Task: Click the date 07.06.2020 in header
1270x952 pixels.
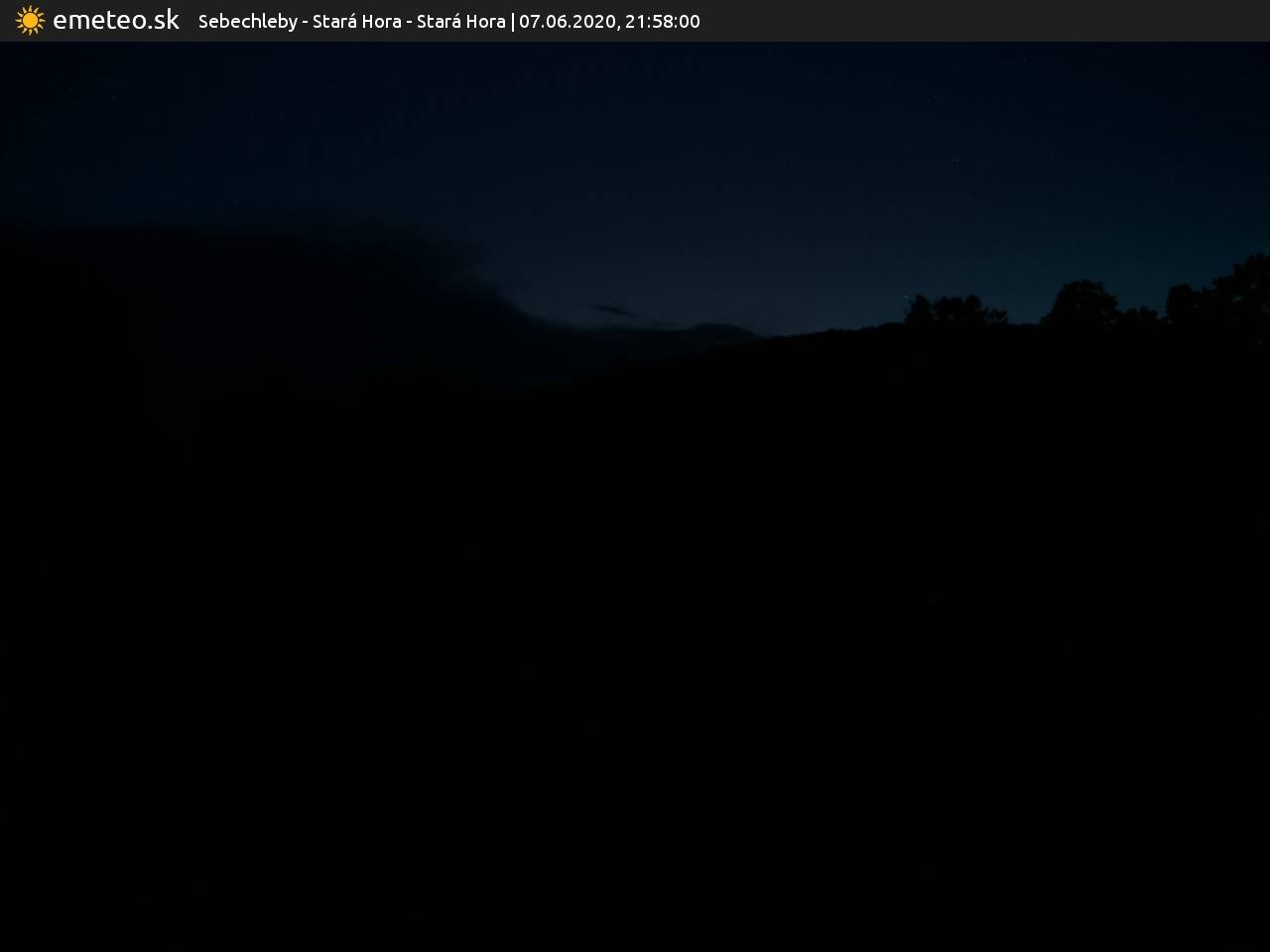Action: [x=567, y=22]
